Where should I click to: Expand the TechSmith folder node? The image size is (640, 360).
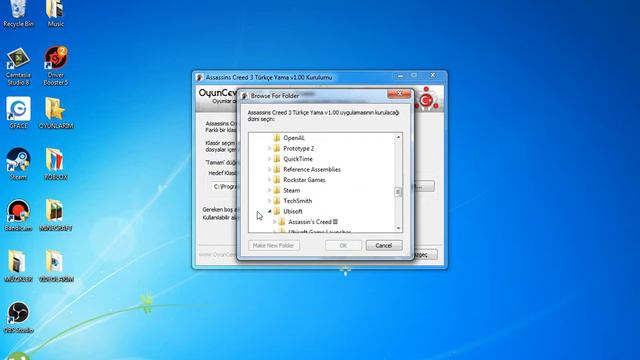pyautogui.click(x=269, y=201)
